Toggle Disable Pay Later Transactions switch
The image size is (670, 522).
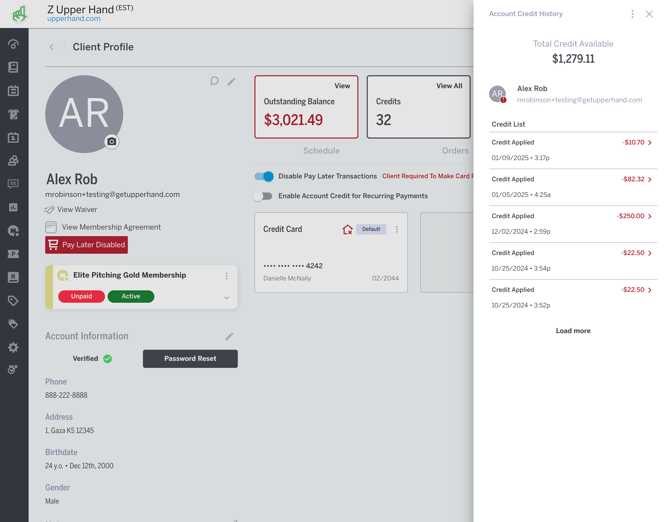click(264, 176)
